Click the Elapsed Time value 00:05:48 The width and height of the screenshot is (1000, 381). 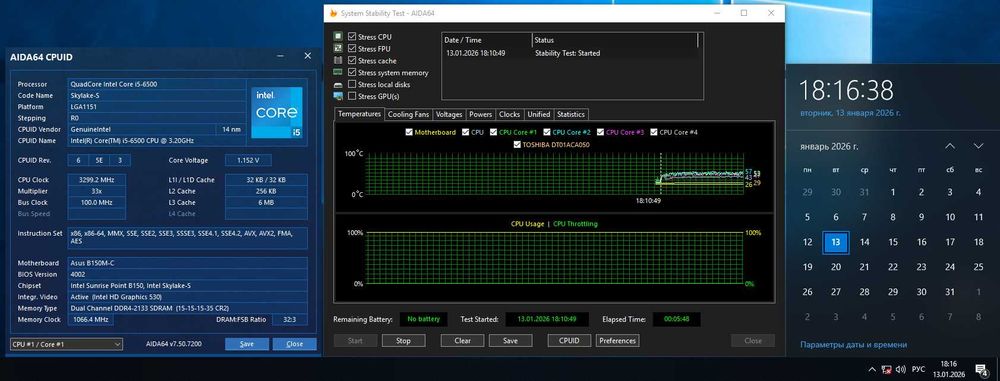click(x=676, y=319)
